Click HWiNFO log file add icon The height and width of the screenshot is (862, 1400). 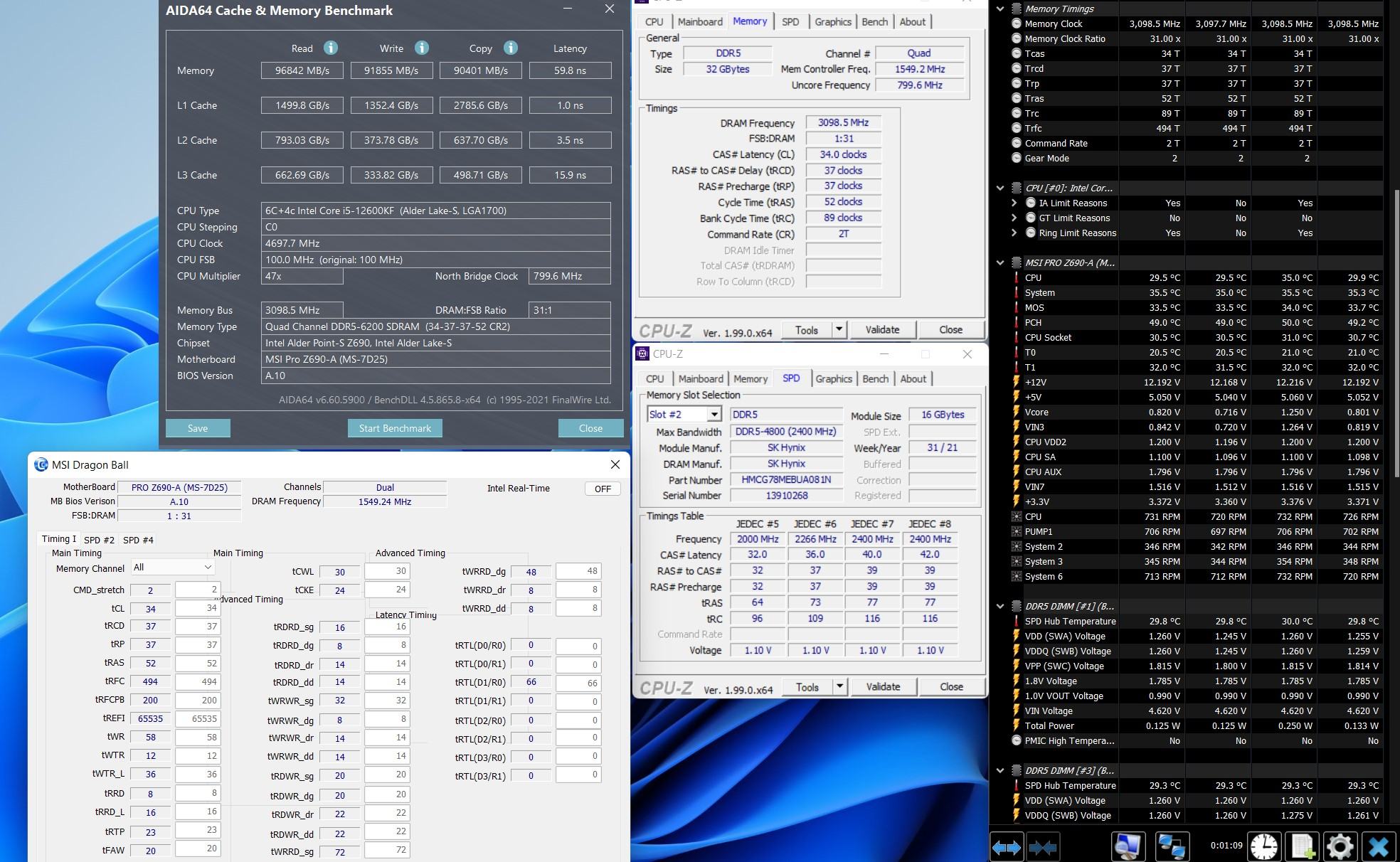(1303, 847)
